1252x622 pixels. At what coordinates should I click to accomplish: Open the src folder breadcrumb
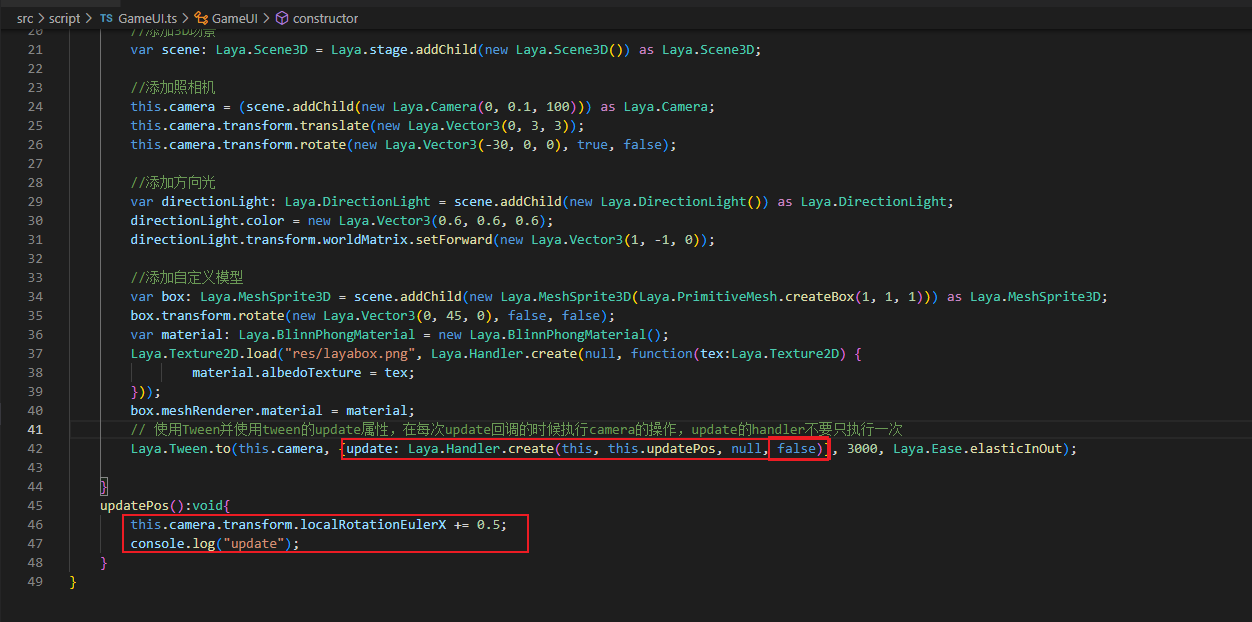pyautogui.click(x=24, y=18)
